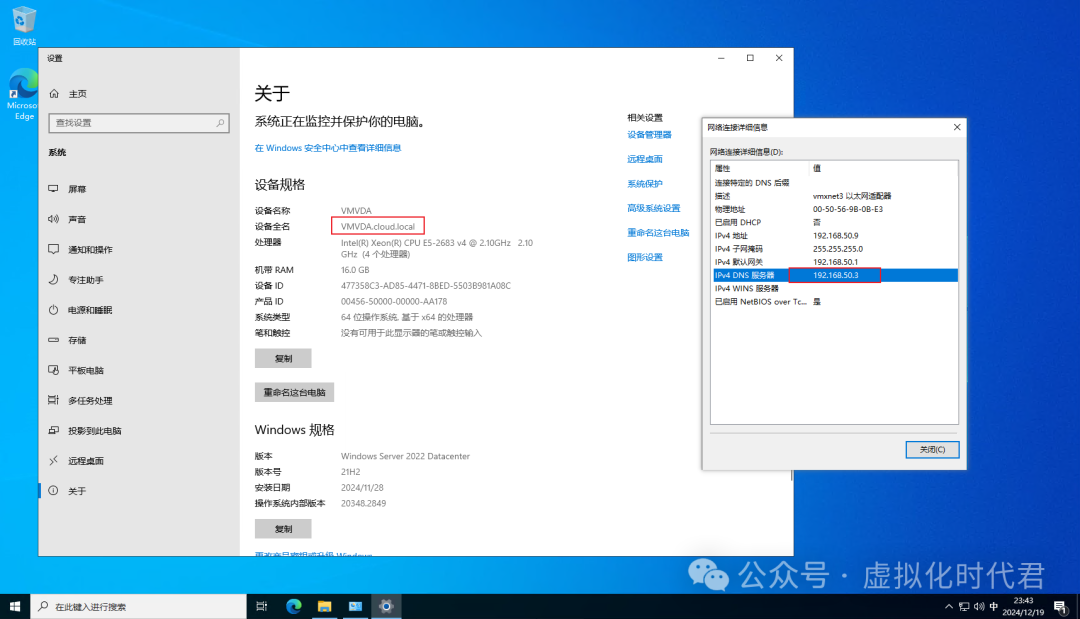Click Windows Server 2022 Datacenter text
The height and width of the screenshot is (619, 1080).
tap(405, 457)
